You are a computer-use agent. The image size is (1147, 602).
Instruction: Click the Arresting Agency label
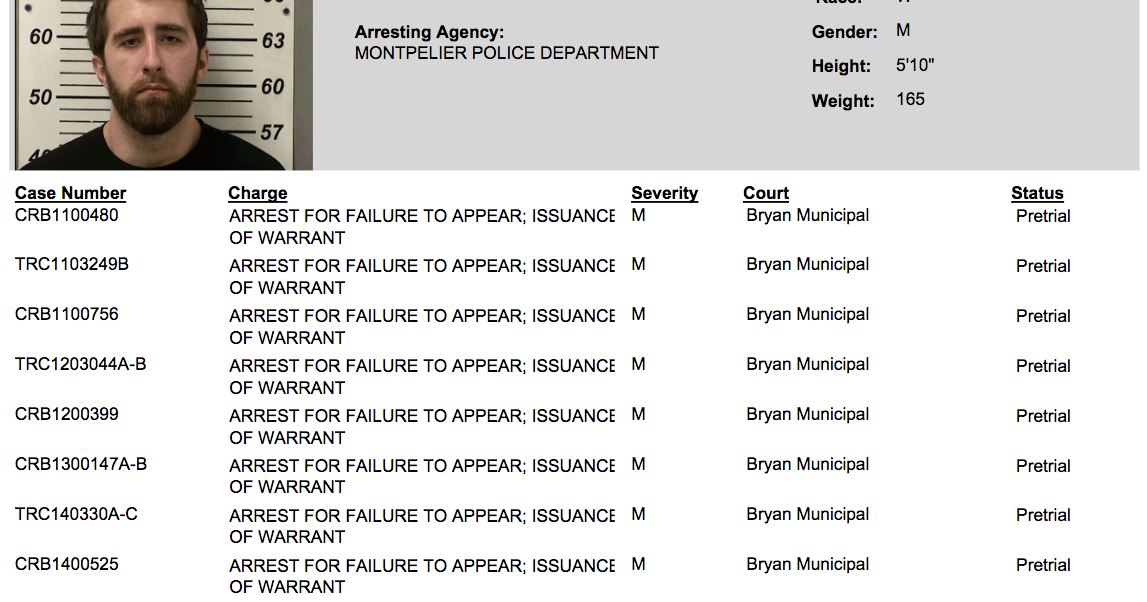(x=429, y=32)
